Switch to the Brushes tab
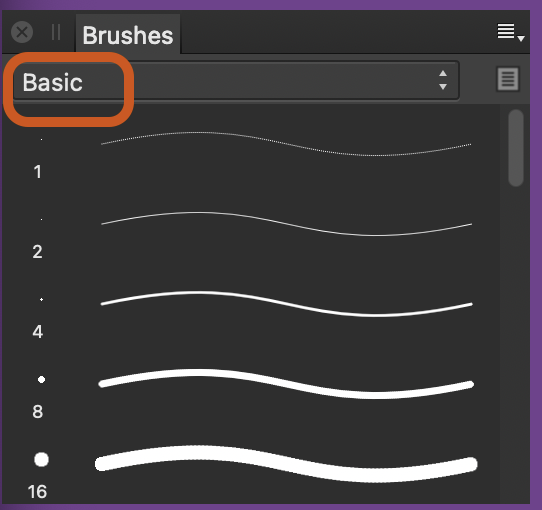 click(x=128, y=35)
